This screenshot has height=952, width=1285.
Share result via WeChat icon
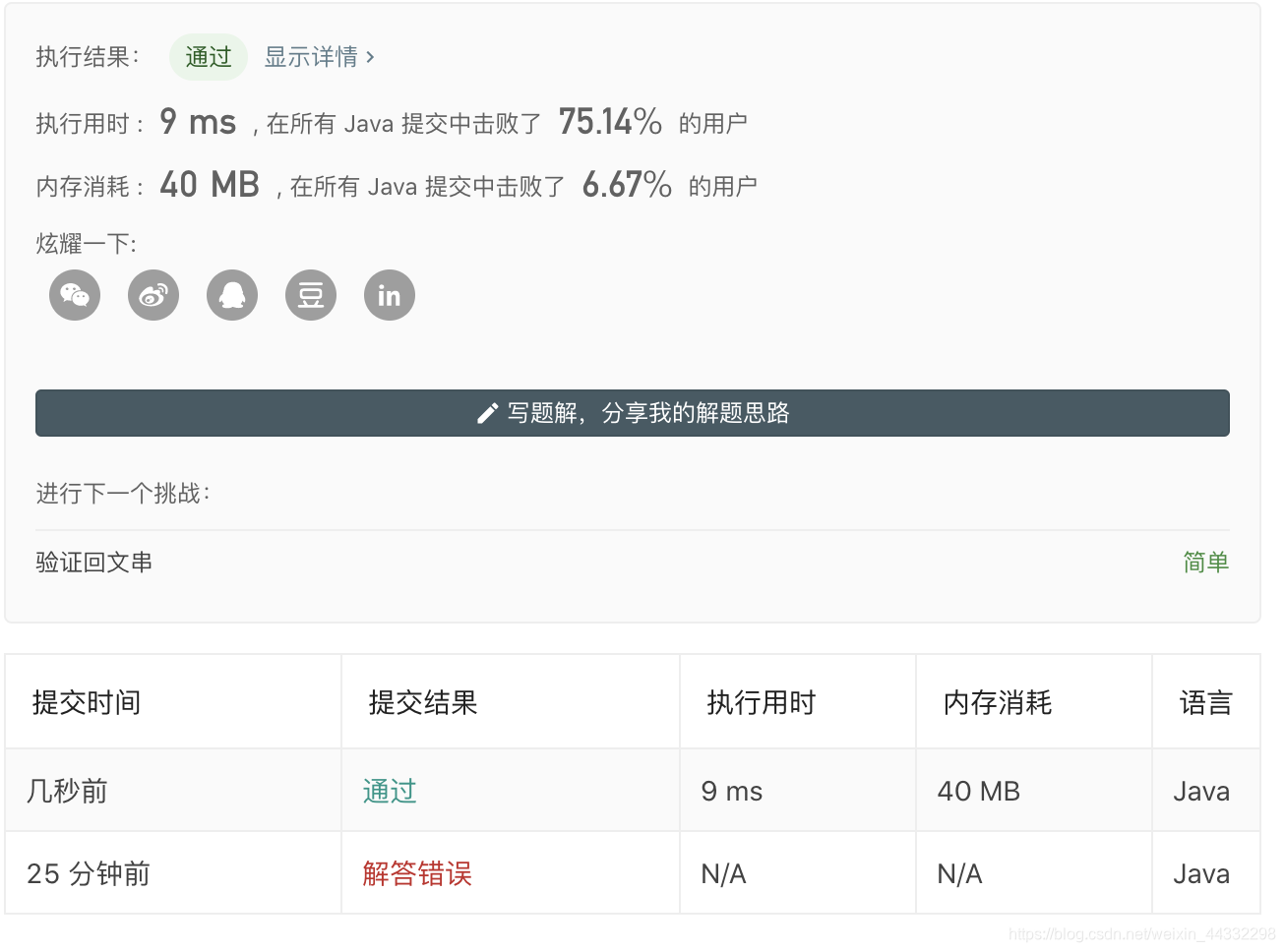point(75,295)
